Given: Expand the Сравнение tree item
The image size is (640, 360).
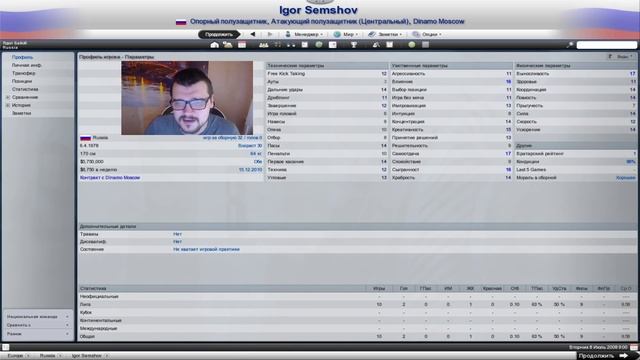Looking at the screenshot, I should (x=7, y=97).
